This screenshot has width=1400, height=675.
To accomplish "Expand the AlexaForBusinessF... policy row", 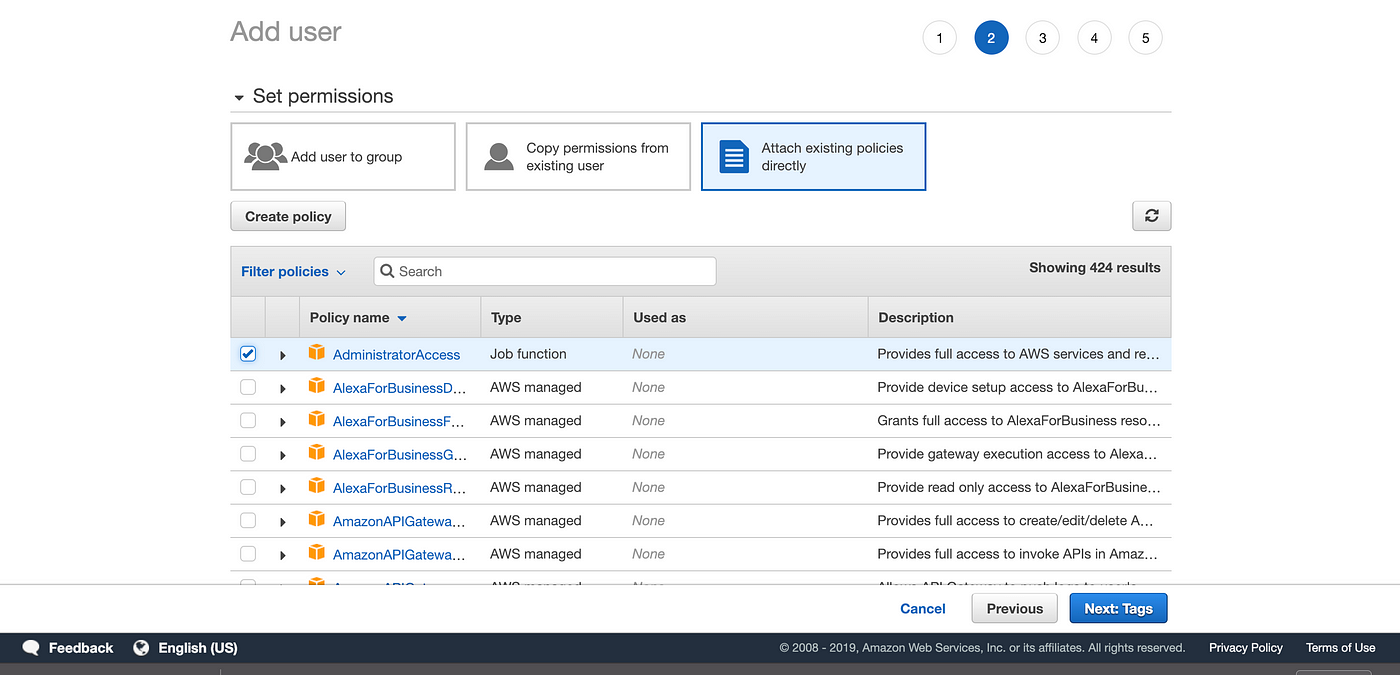I will (283, 422).
